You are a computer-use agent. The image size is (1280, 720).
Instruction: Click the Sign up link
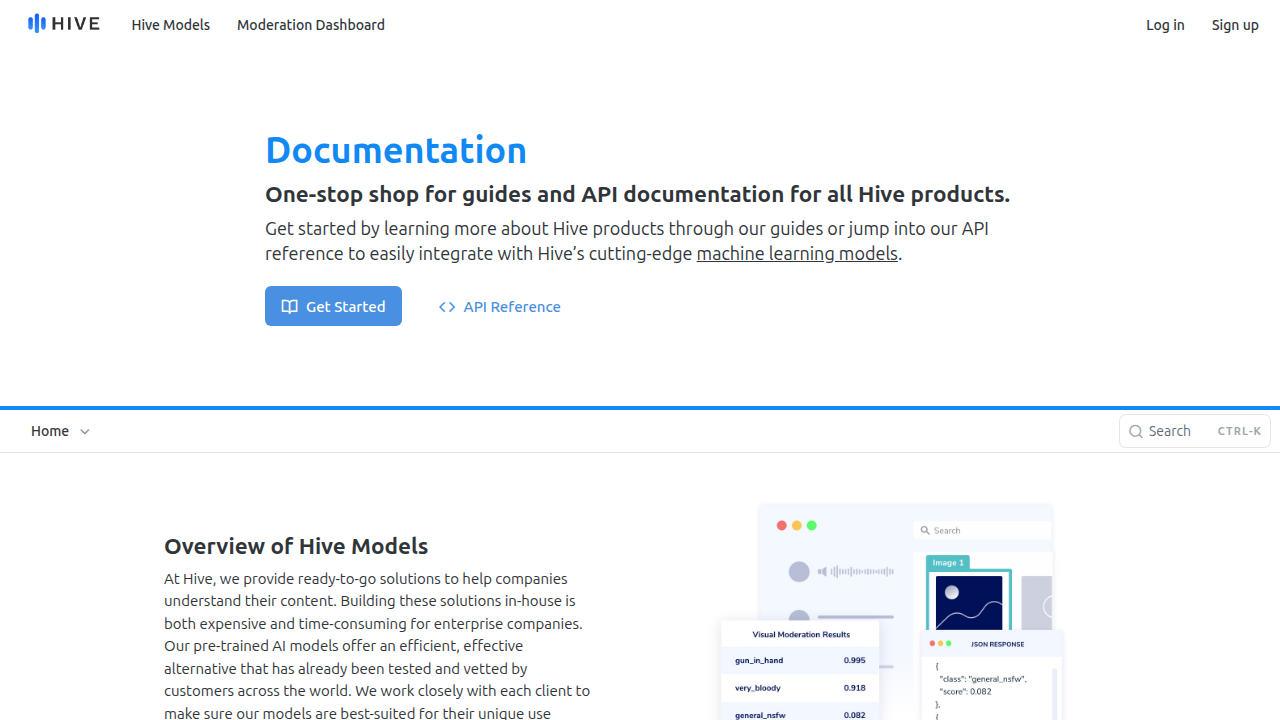(x=1235, y=25)
